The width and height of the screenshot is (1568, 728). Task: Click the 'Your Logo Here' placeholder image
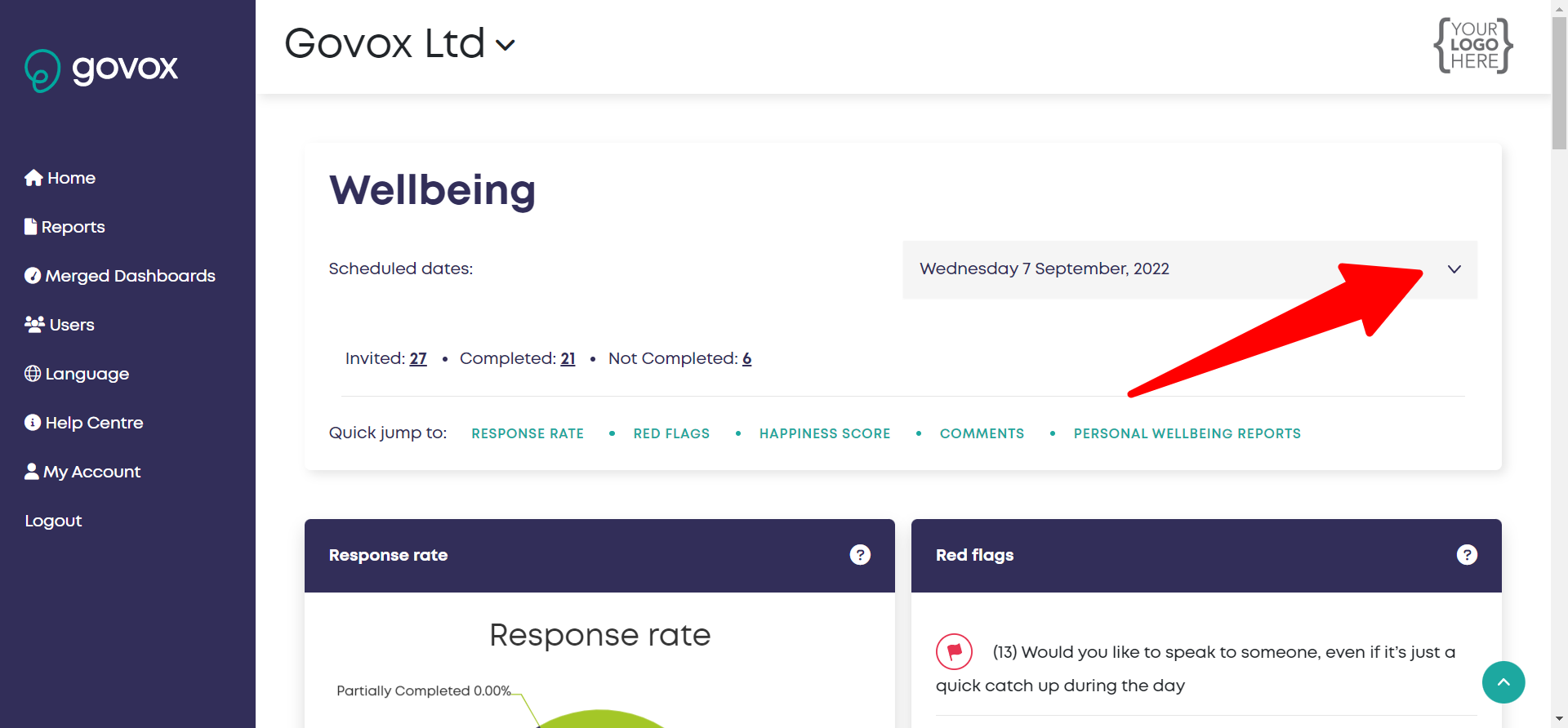point(1473,46)
